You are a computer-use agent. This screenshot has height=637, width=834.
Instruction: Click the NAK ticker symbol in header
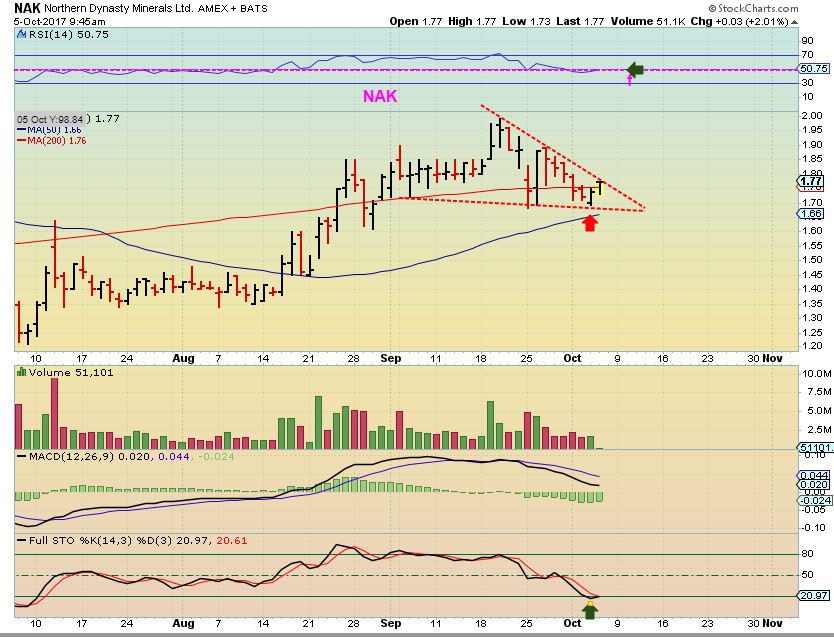(27, 8)
